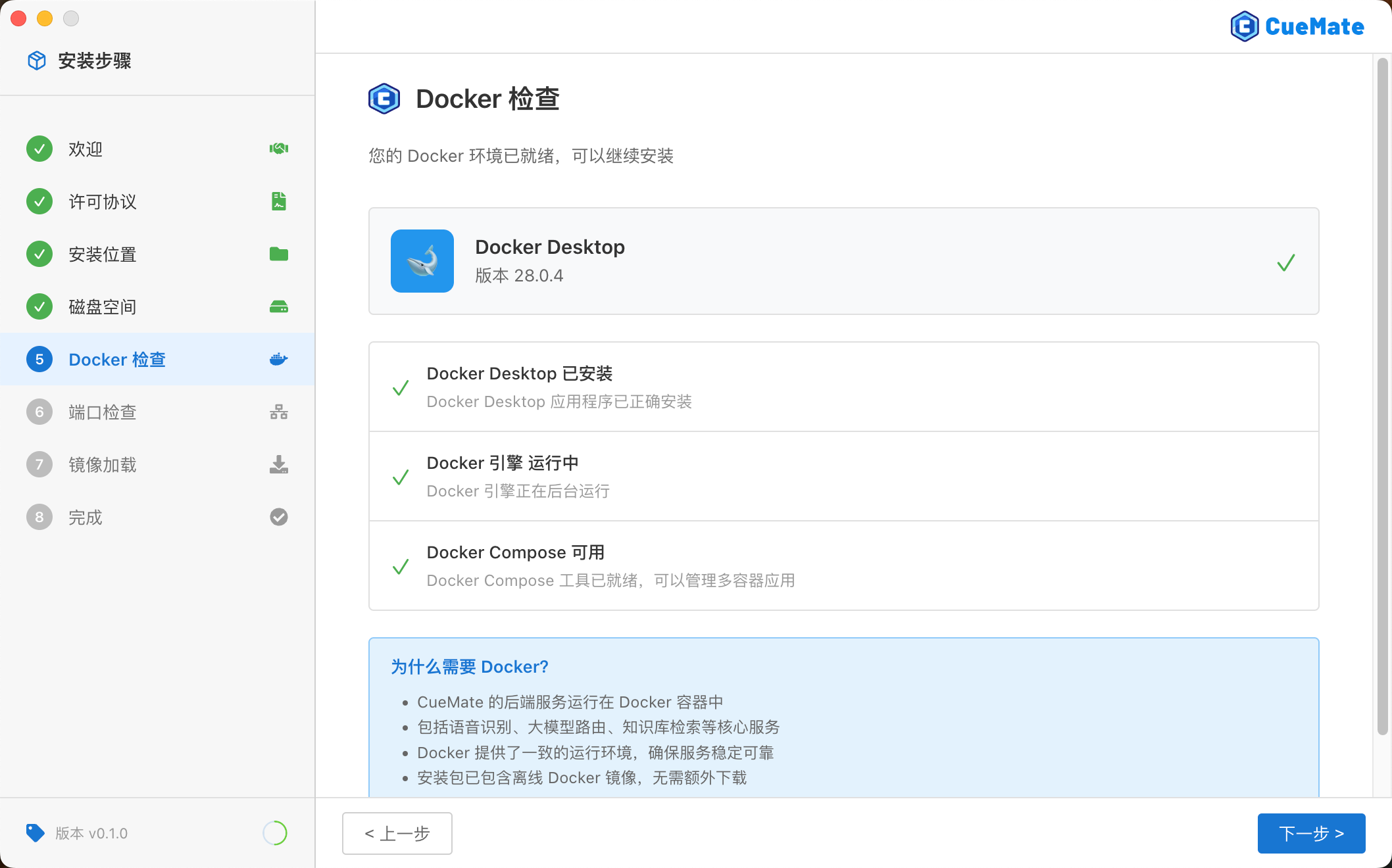Click the Docker Desktop whale app icon
The width and height of the screenshot is (1392, 868).
click(422, 261)
